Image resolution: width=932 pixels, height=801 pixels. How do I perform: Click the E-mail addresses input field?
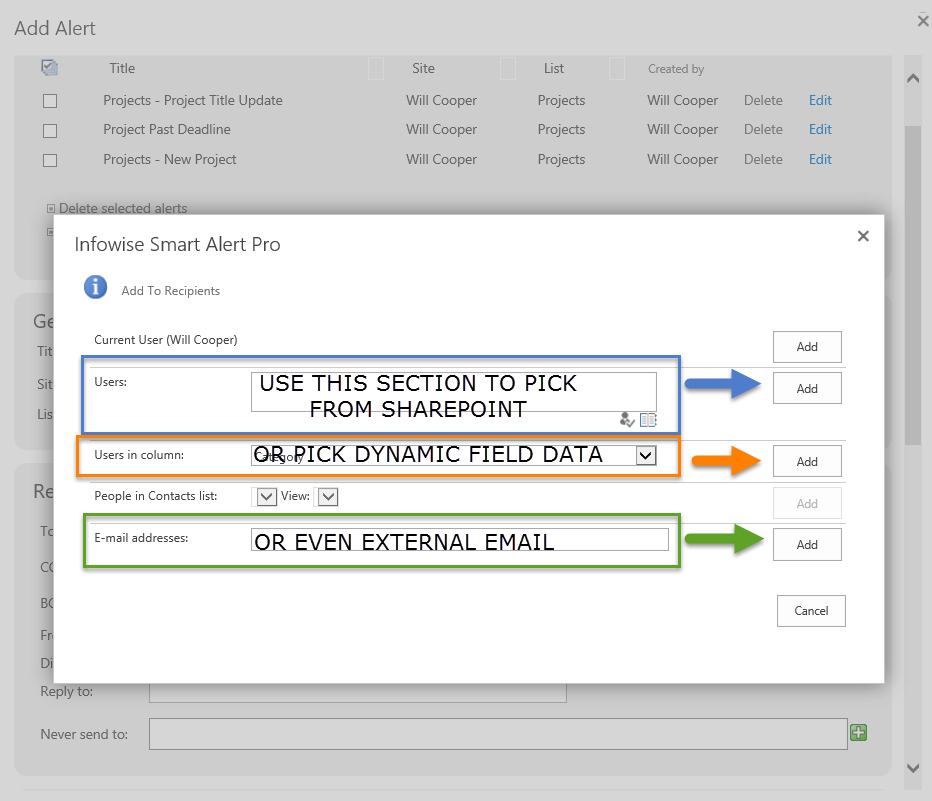click(459, 540)
